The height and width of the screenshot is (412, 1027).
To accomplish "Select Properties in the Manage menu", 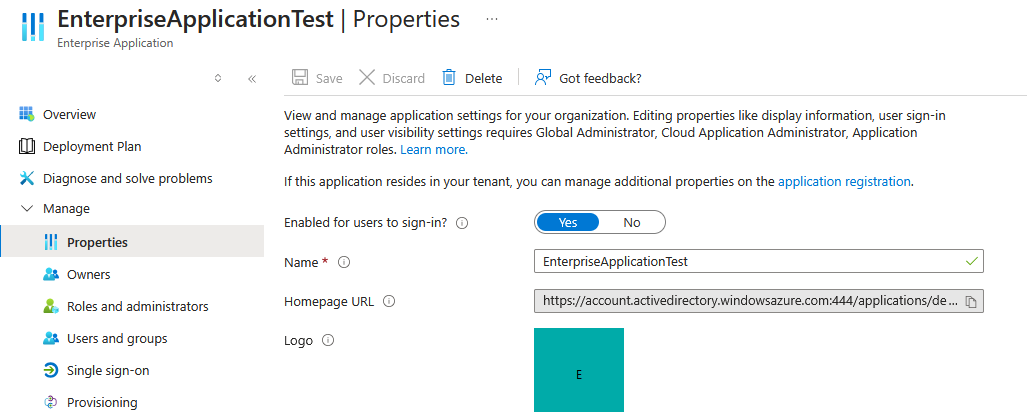I will point(132,242).
